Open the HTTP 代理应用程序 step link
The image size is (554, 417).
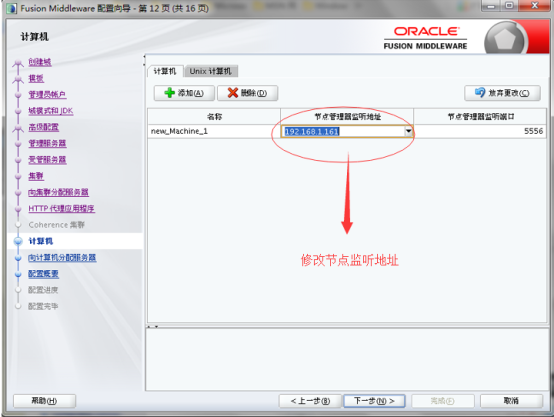click(x=61, y=208)
